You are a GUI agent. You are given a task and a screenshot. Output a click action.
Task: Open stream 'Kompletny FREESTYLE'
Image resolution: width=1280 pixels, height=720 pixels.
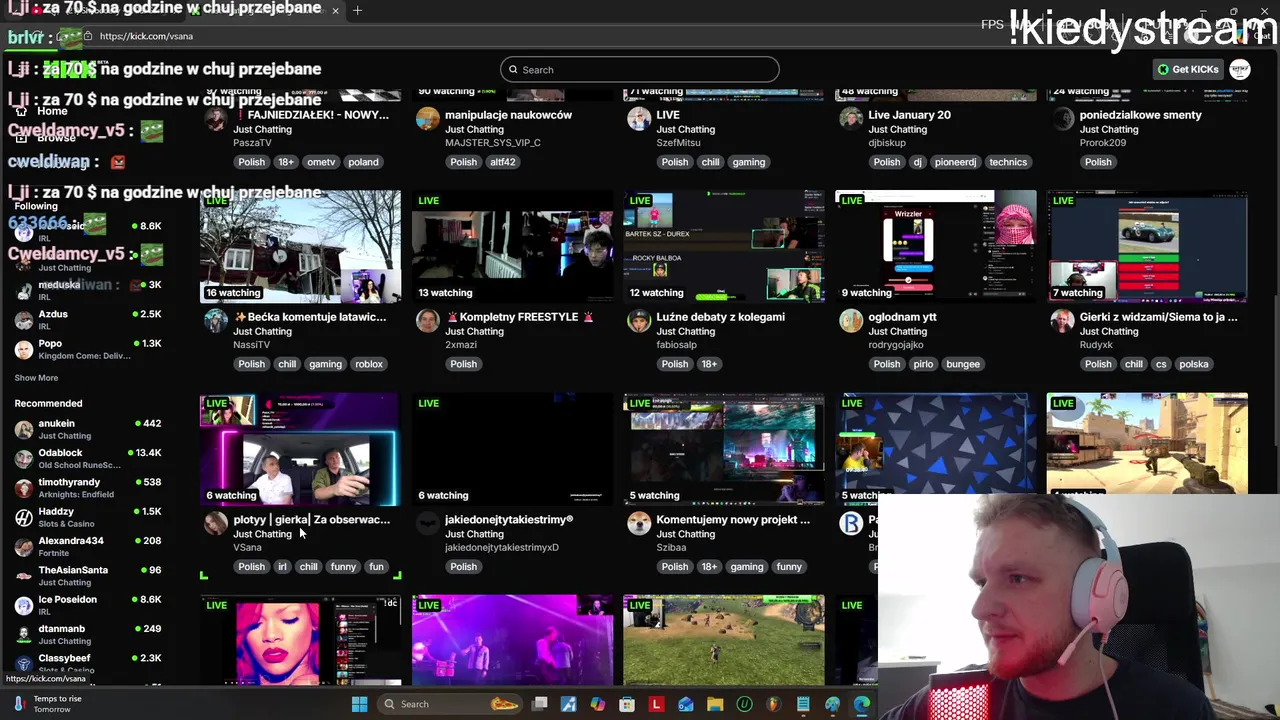coord(520,317)
